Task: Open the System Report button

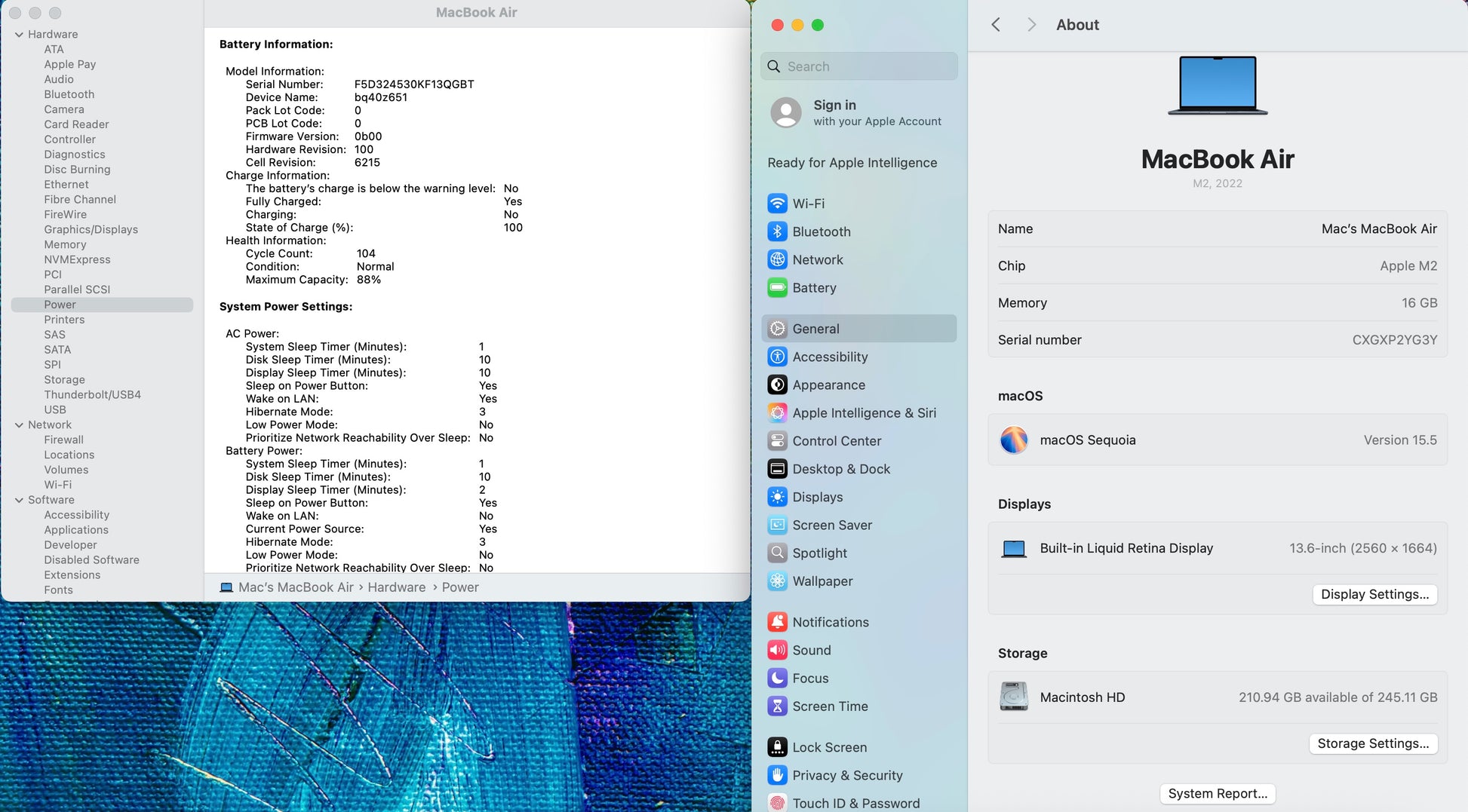Action: (x=1217, y=793)
